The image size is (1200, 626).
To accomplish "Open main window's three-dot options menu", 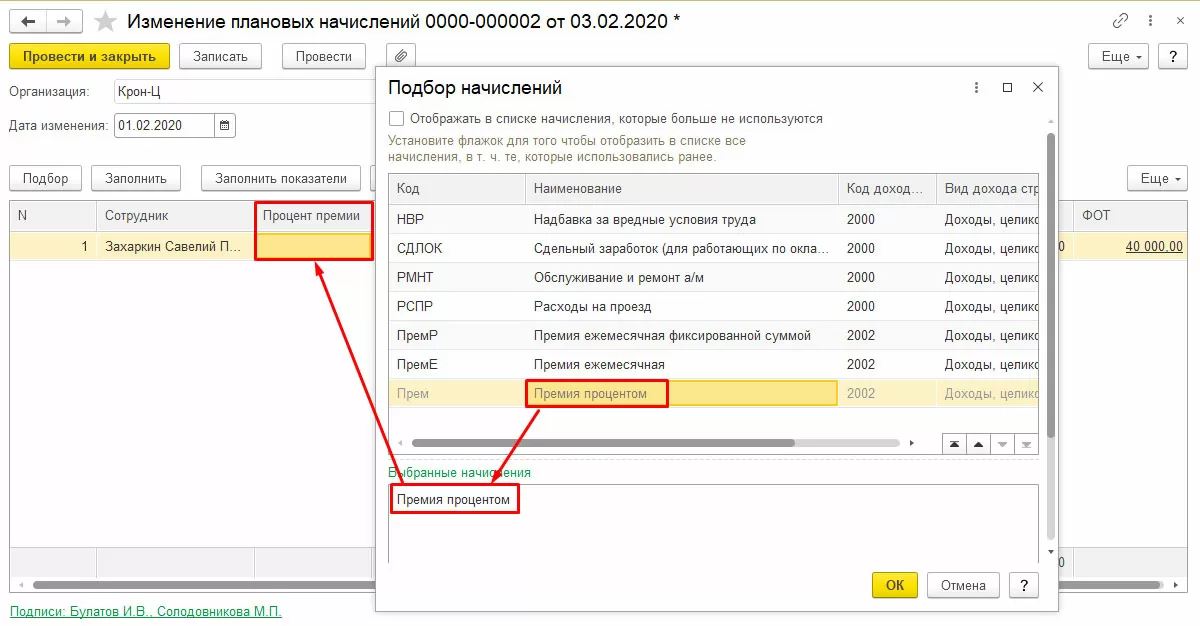I will point(1151,20).
